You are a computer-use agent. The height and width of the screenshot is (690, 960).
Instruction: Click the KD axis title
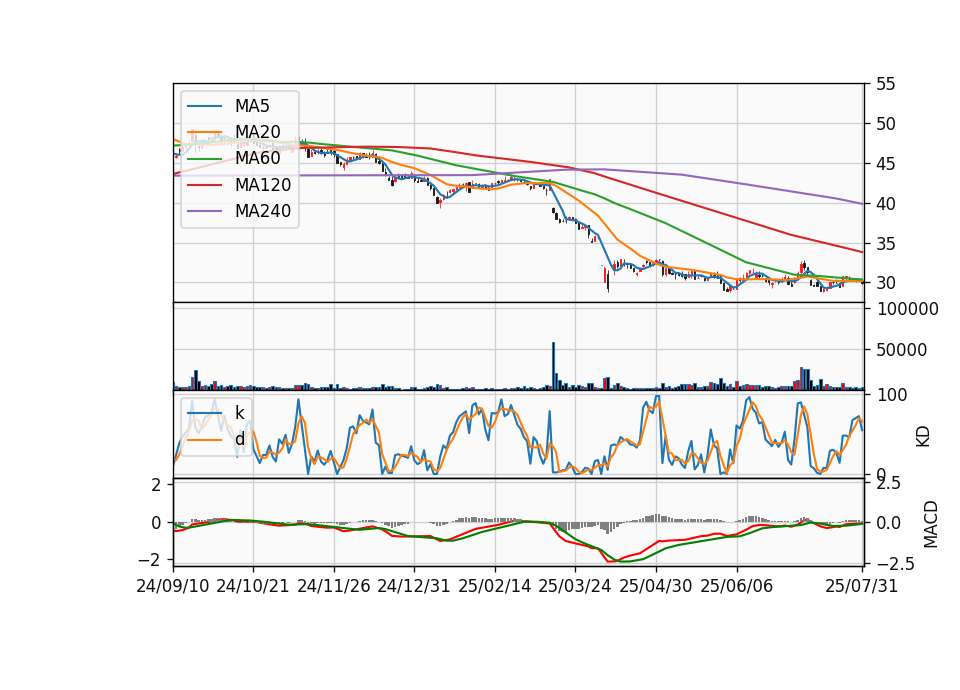[x=923, y=437]
